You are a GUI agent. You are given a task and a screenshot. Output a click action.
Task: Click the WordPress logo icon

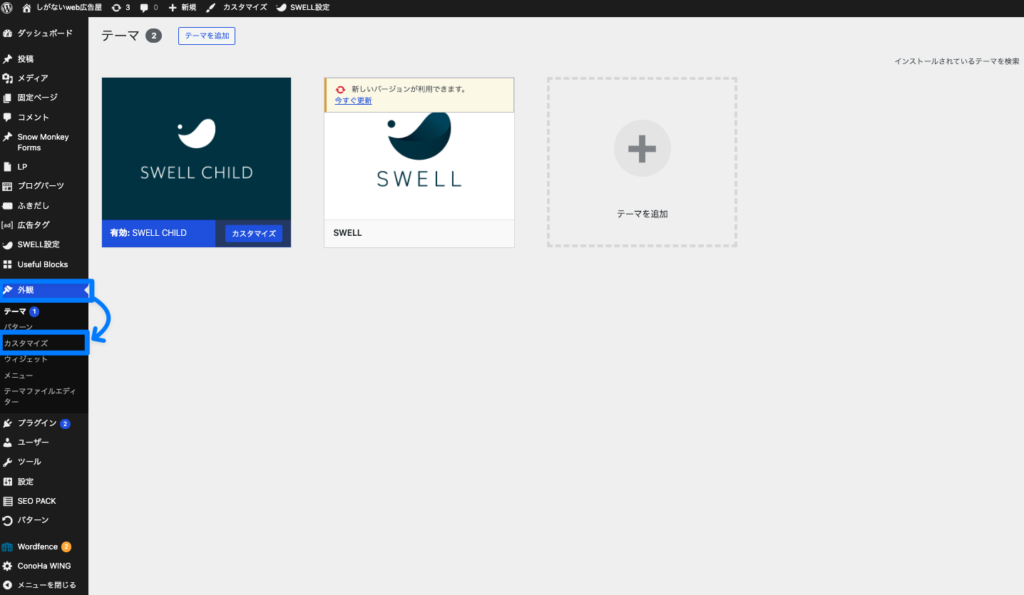(8, 7)
